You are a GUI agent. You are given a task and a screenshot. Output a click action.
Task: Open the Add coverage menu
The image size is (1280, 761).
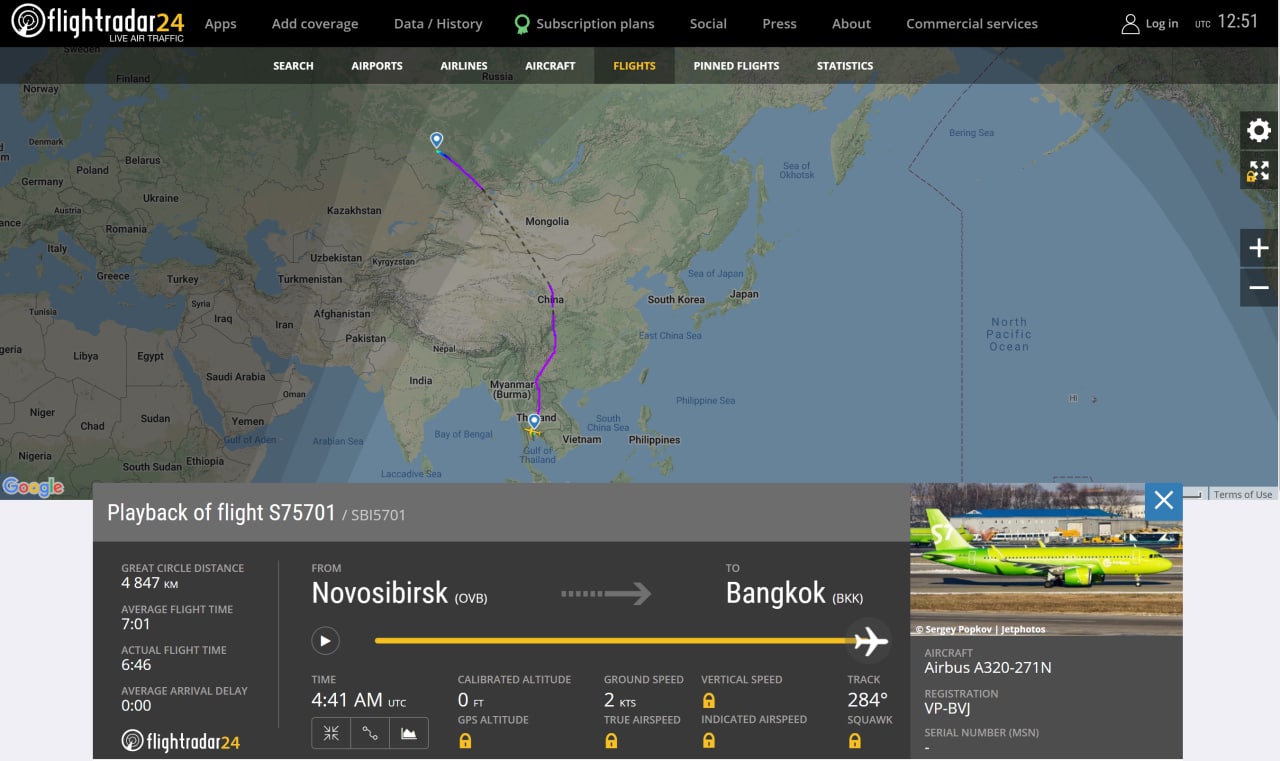coord(315,23)
